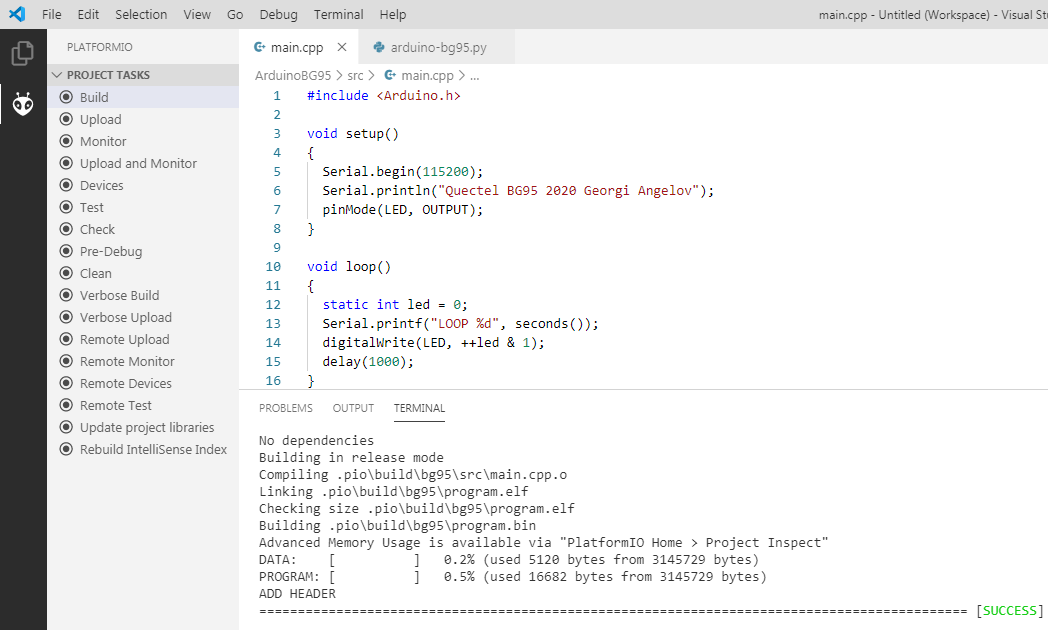The image size is (1048, 630).
Task: Click the DATA memory usage line
Action: [509, 559]
